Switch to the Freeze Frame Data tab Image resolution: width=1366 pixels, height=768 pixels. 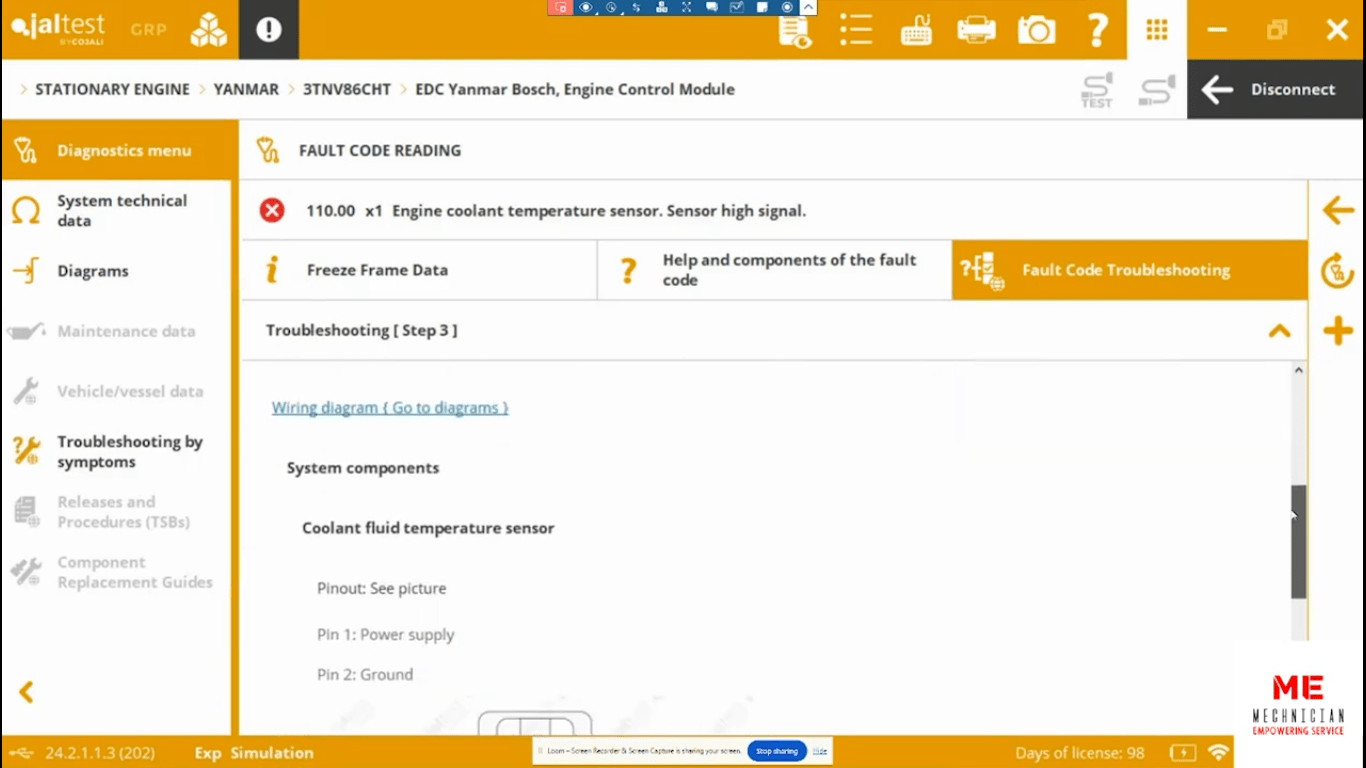pos(418,270)
